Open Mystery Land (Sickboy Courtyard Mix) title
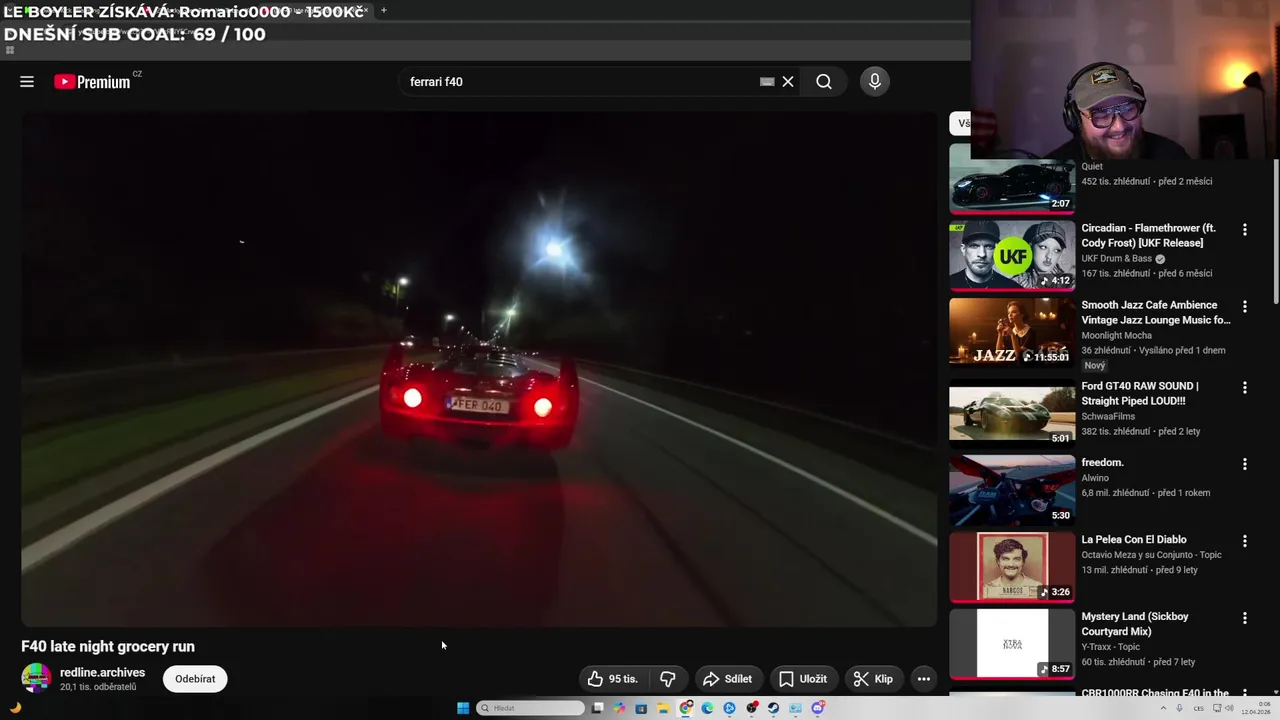The image size is (1280, 720). [1134, 625]
